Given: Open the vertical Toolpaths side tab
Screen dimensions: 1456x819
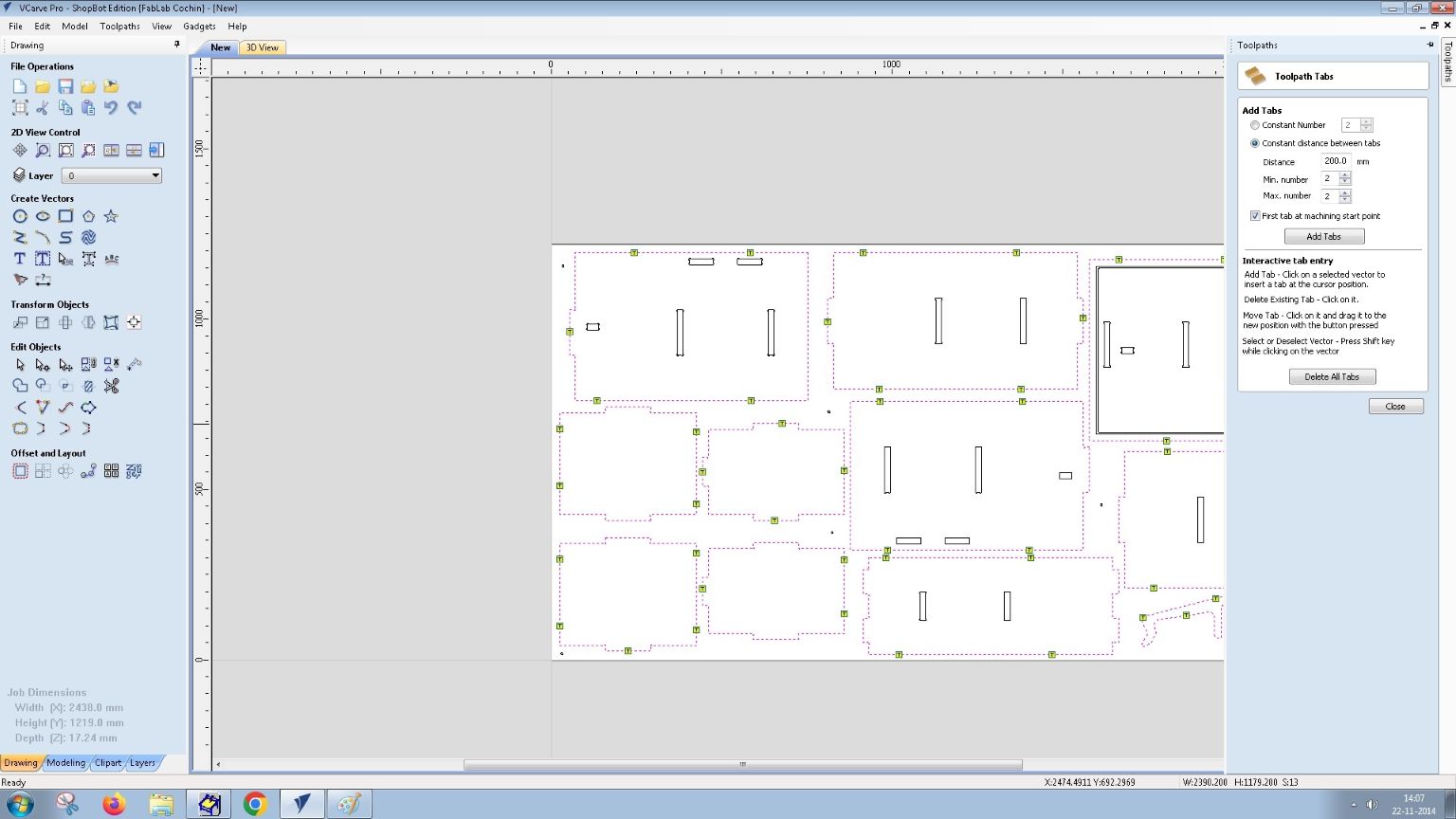Looking at the screenshot, I should coord(1447,63).
